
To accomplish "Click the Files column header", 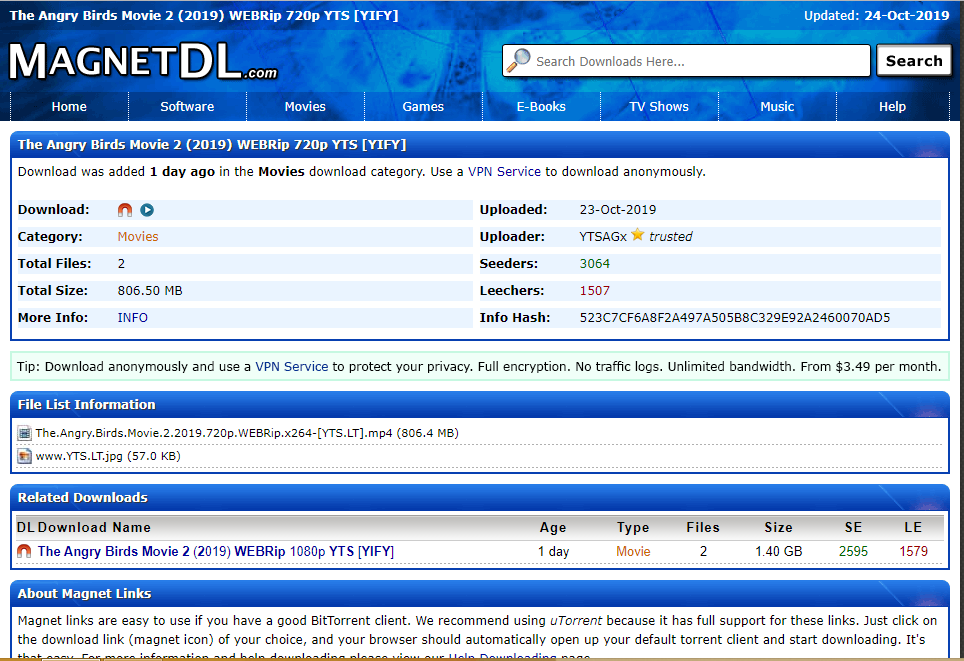I will click(x=703, y=528).
